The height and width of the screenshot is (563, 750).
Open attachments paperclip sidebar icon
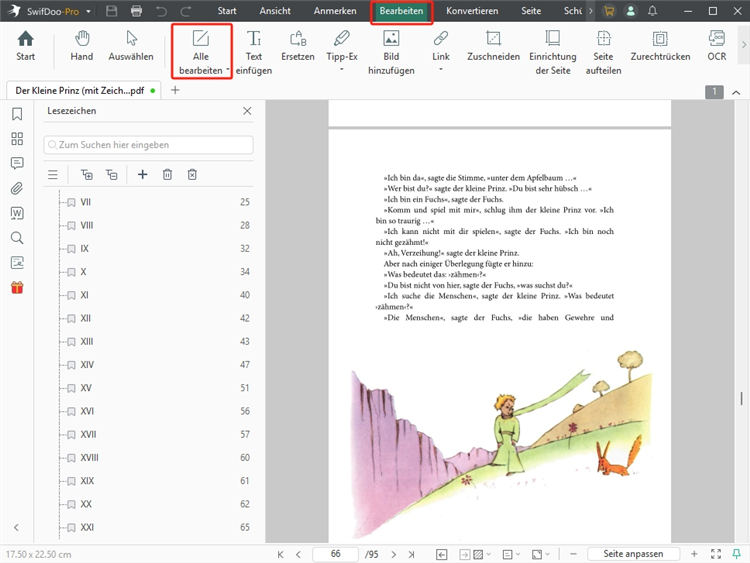pyautogui.click(x=17, y=188)
